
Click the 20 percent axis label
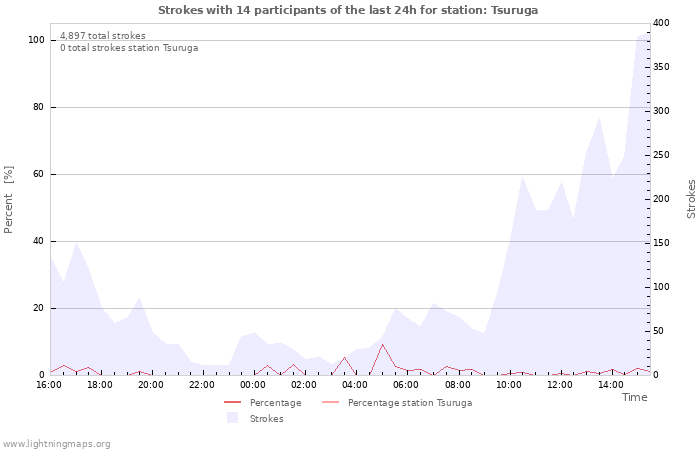38,308
